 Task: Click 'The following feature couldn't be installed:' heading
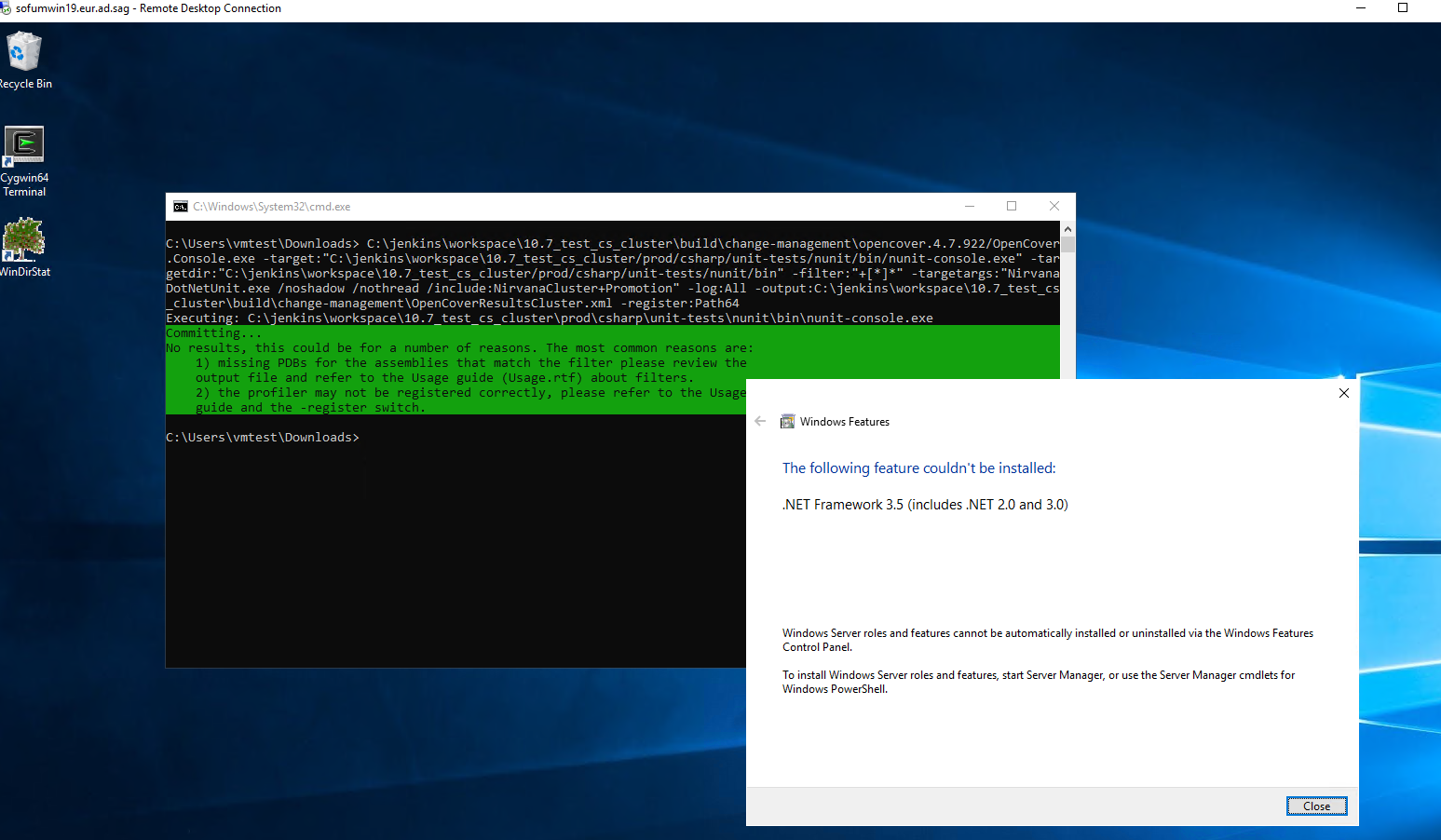point(918,468)
